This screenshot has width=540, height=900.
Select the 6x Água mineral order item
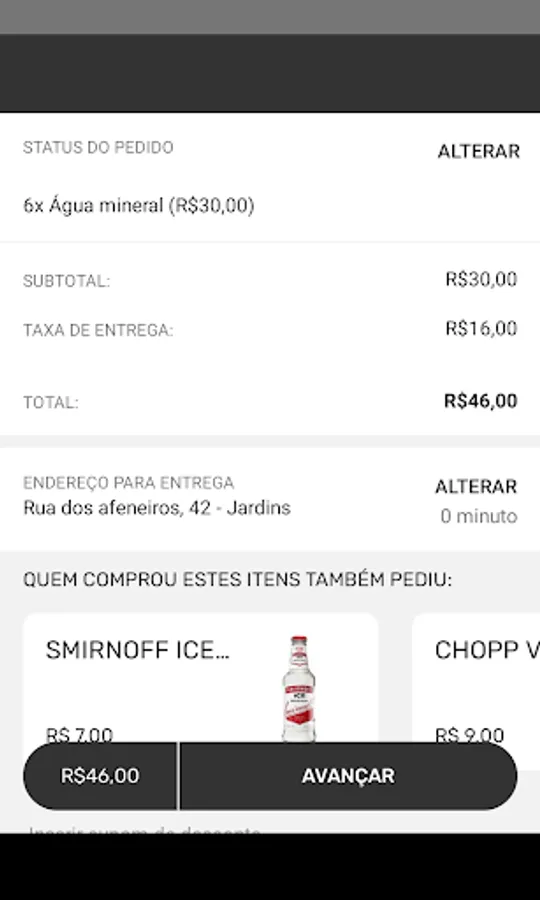coord(139,205)
